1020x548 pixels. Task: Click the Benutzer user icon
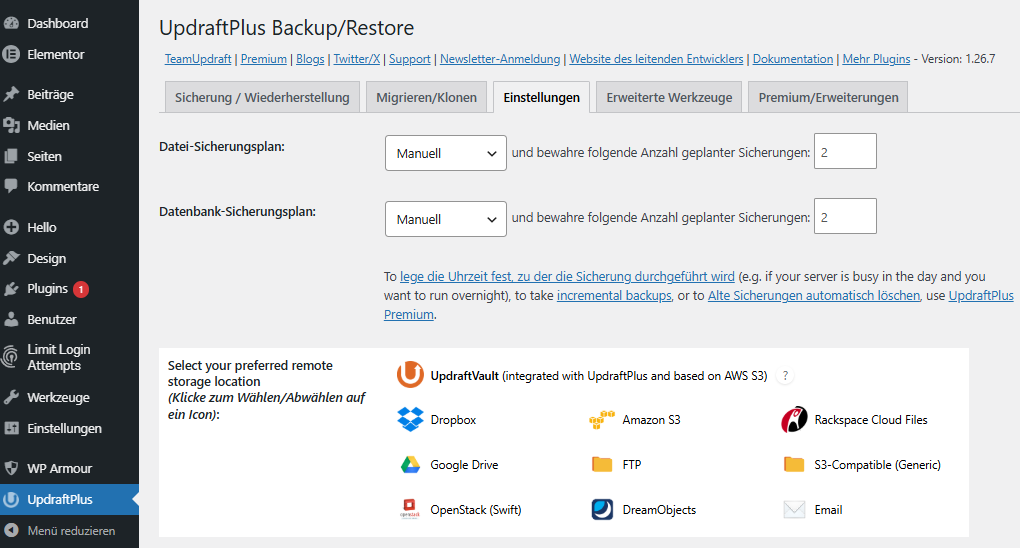point(11,319)
